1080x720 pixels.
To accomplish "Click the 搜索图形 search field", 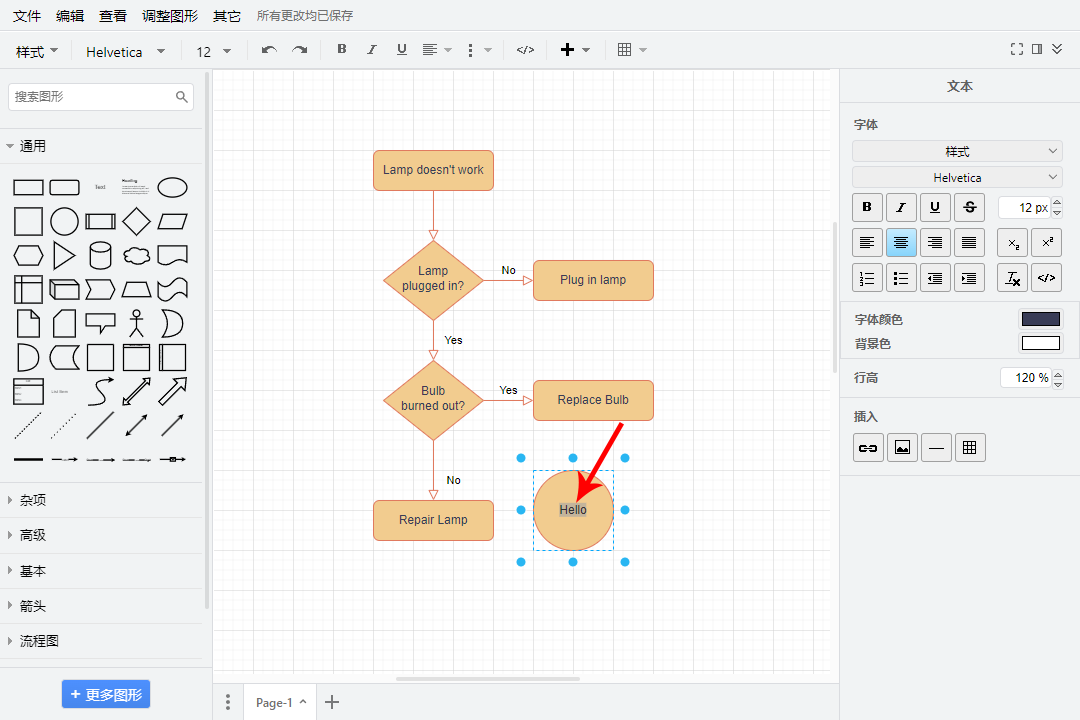I will pos(92,97).
